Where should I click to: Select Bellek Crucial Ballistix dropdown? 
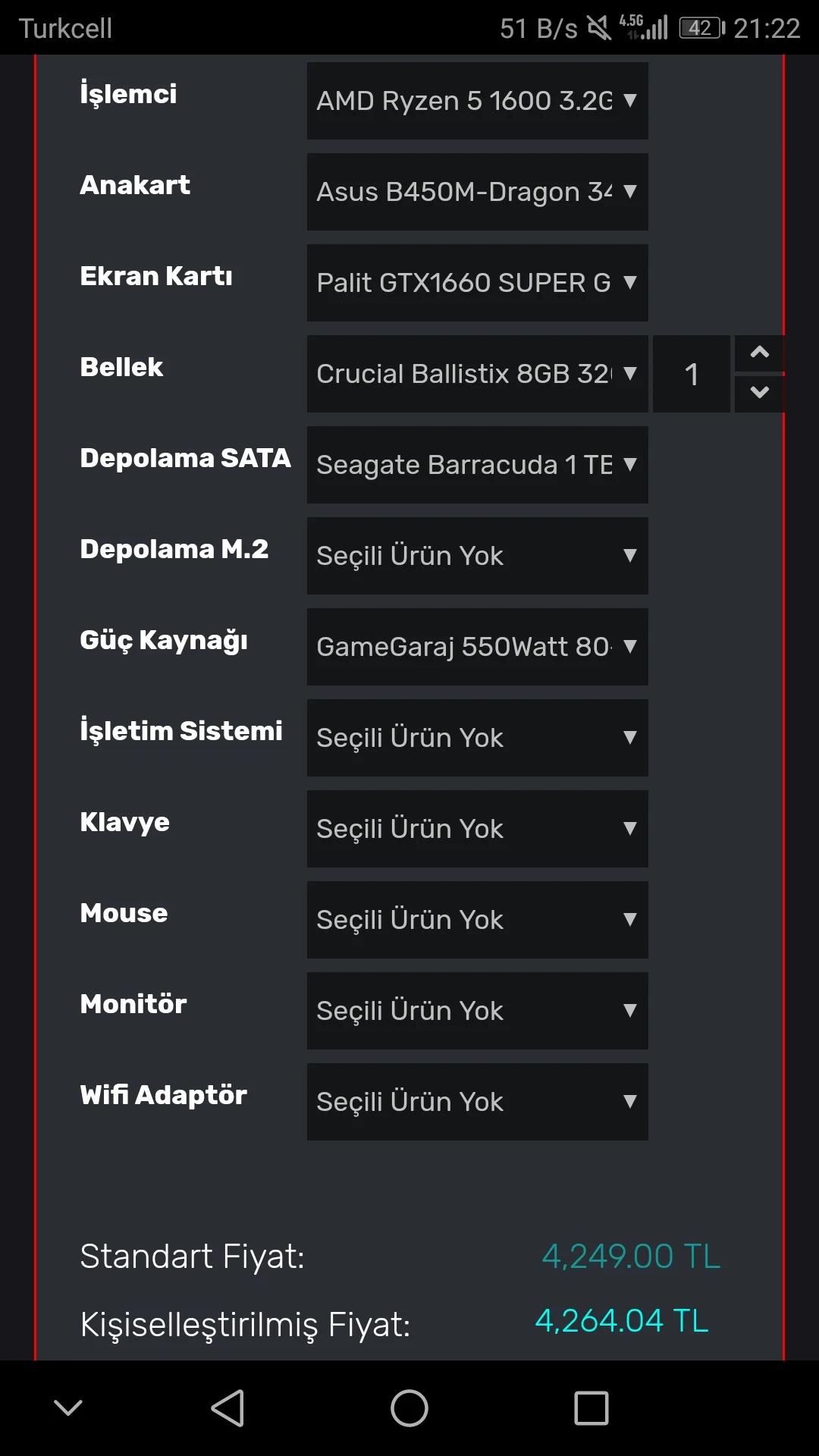(x=477, y=374)
